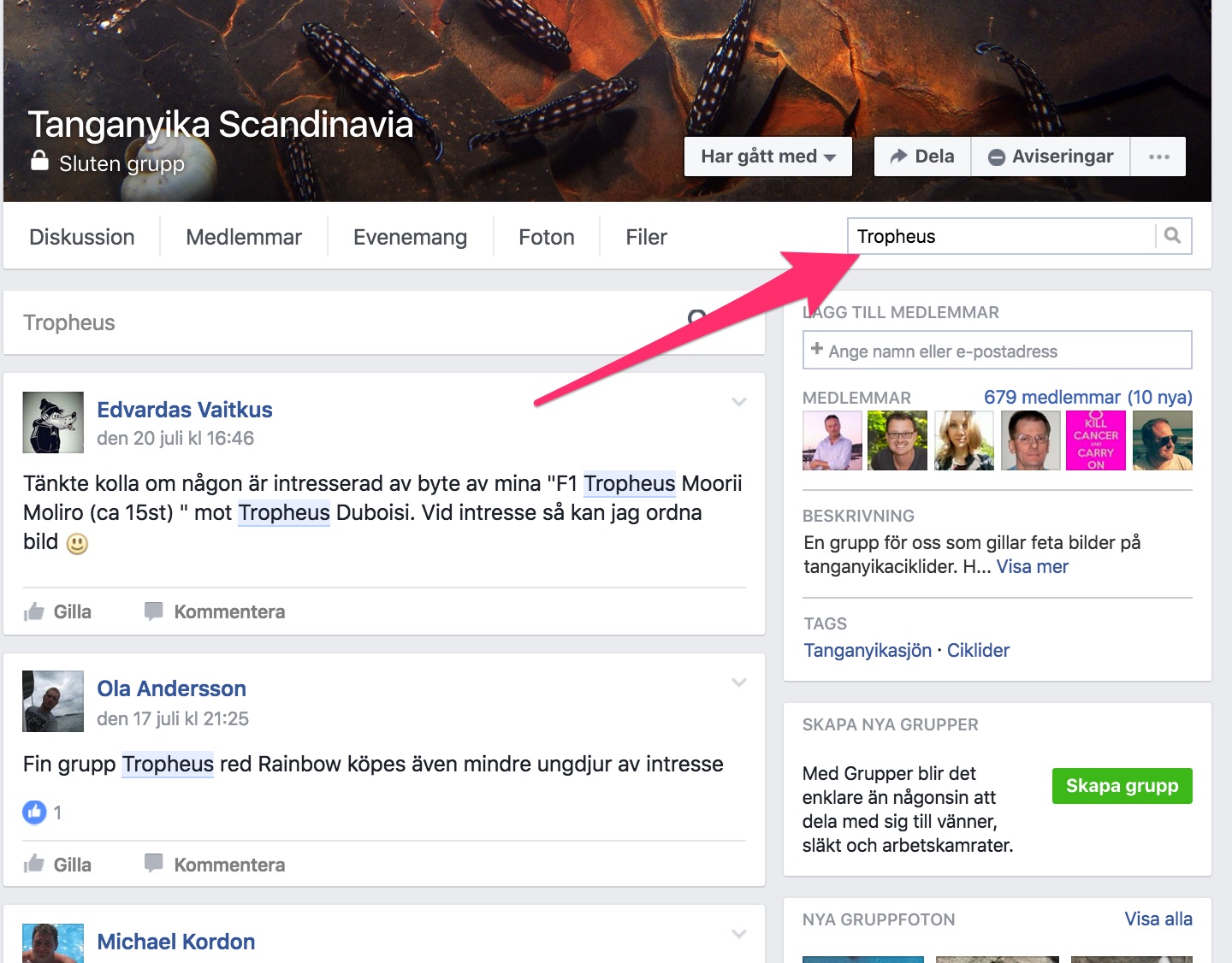Switch to the Medlemmar tab

click(244, 237)
